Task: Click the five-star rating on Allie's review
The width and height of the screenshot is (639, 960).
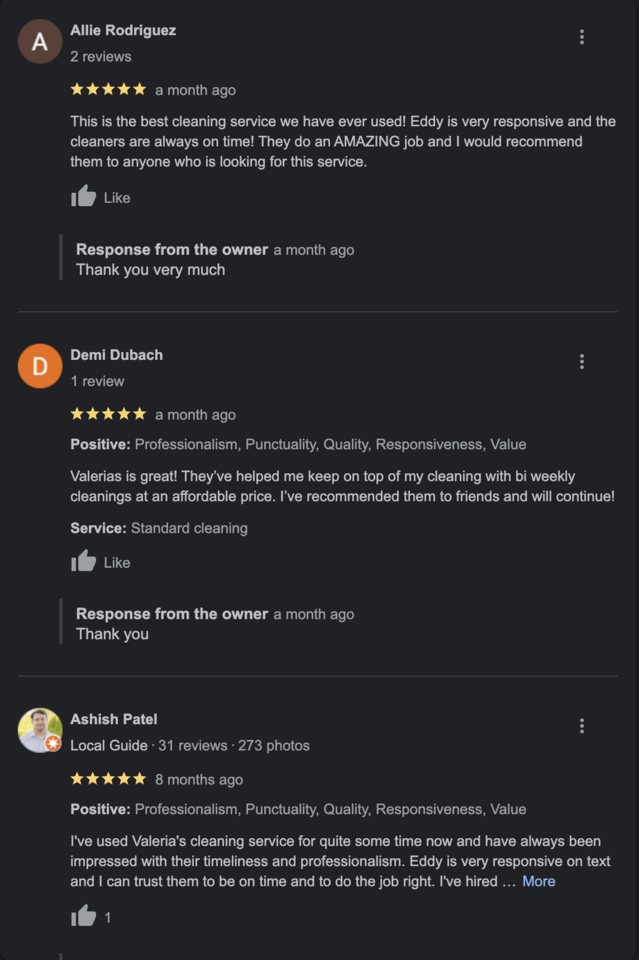Action: pos(108,90)
